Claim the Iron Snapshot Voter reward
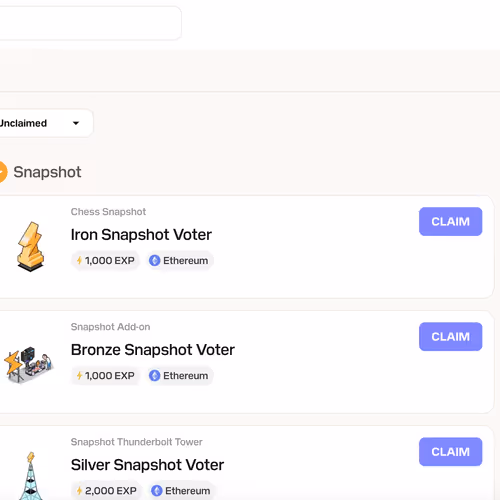The image size is (500, 500). coord(450,222)
